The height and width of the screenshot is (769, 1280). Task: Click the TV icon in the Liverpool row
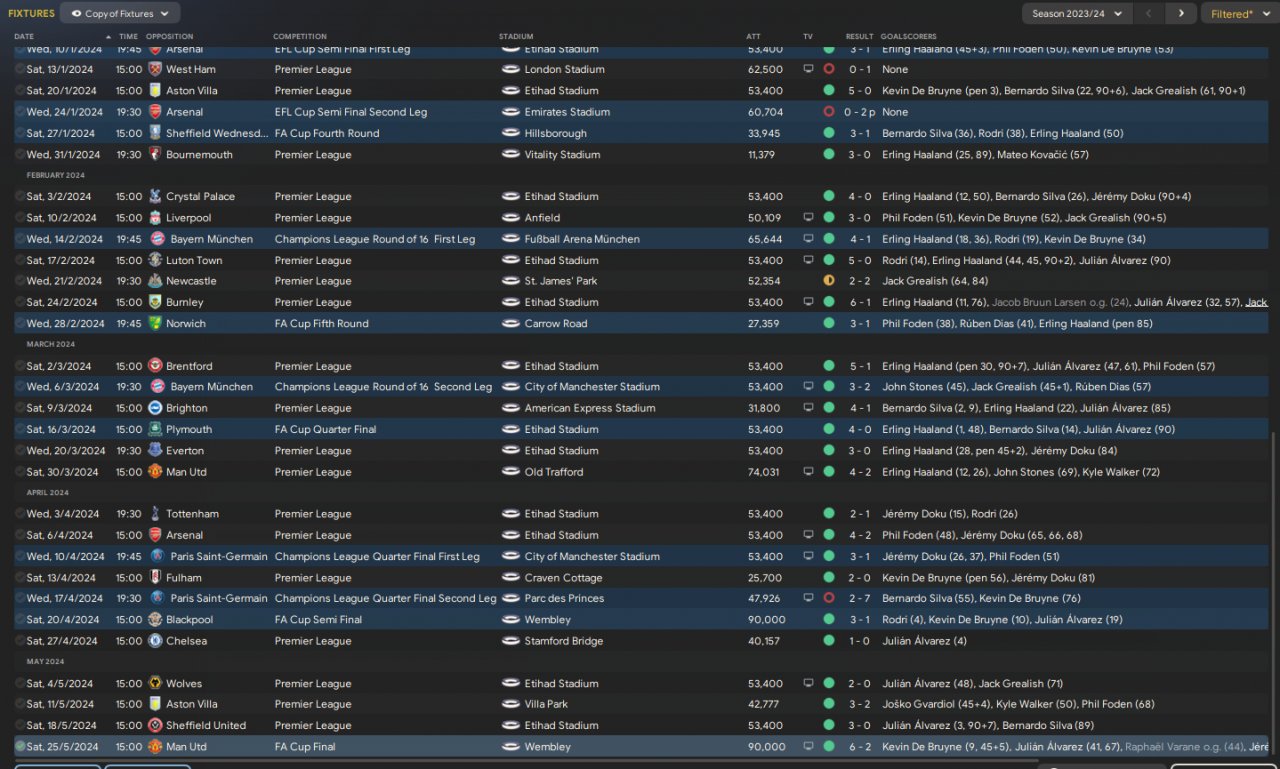(808, 218)
